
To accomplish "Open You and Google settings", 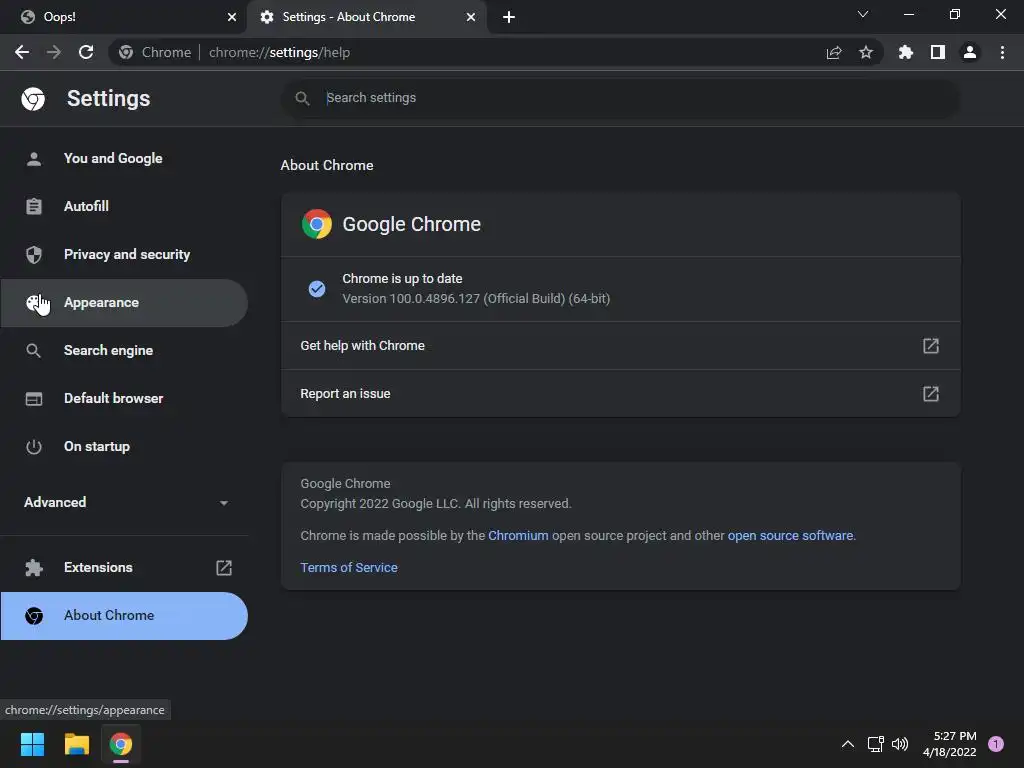I will click(x=124, y=159).
